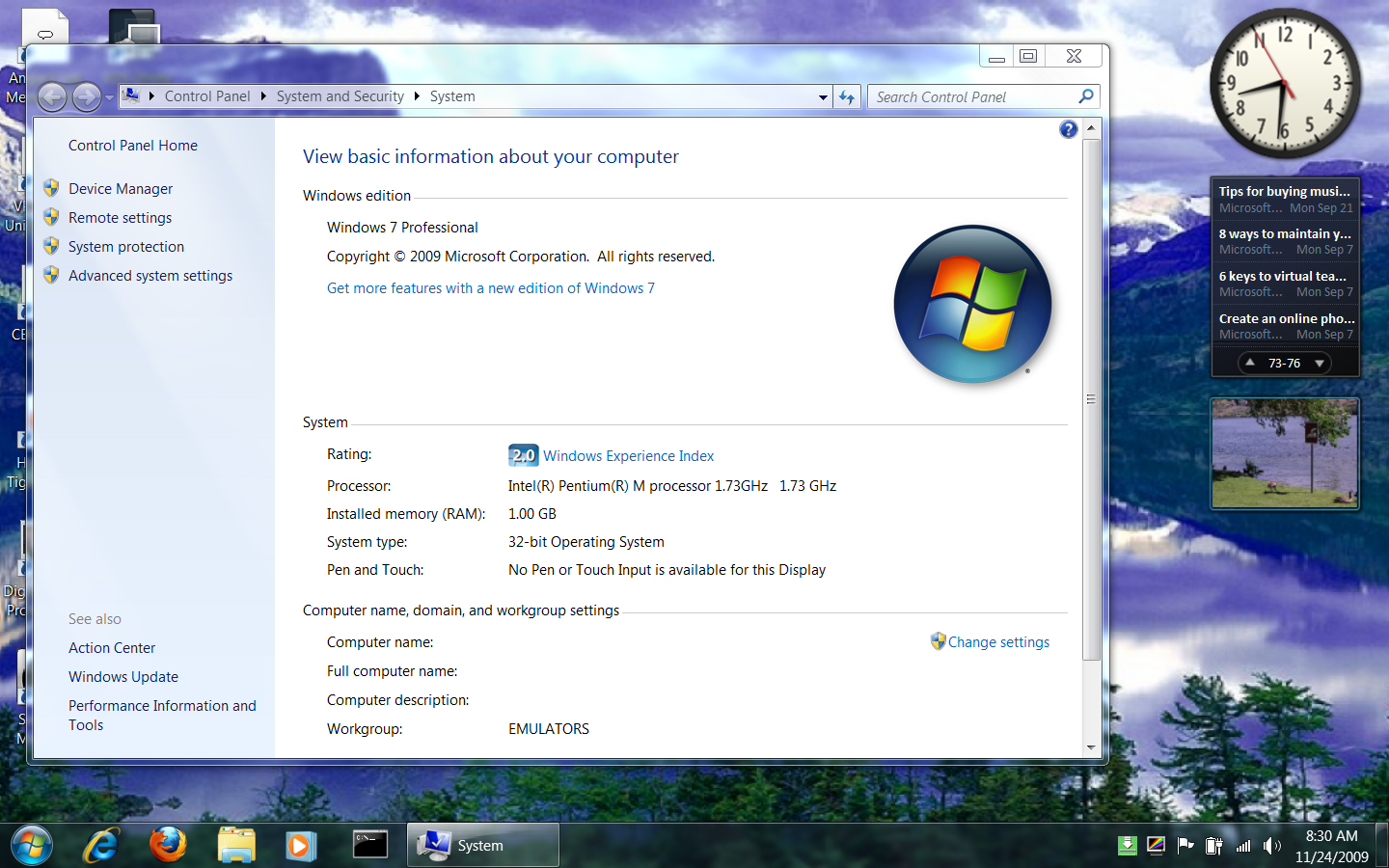Click the vertical scrollbar thumb

pos(1091,399)
